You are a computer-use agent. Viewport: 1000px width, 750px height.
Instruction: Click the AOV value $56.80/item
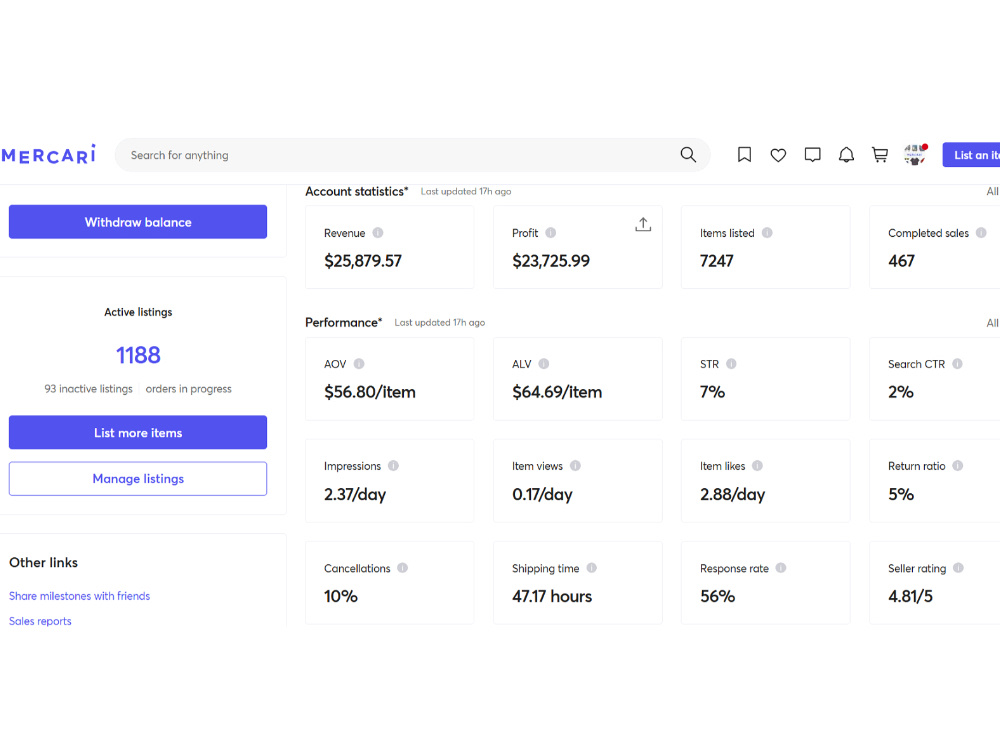370,392
